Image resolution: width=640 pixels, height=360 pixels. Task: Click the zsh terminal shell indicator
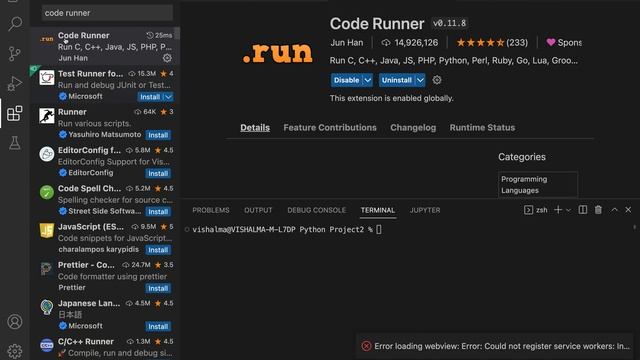point(536,210)
